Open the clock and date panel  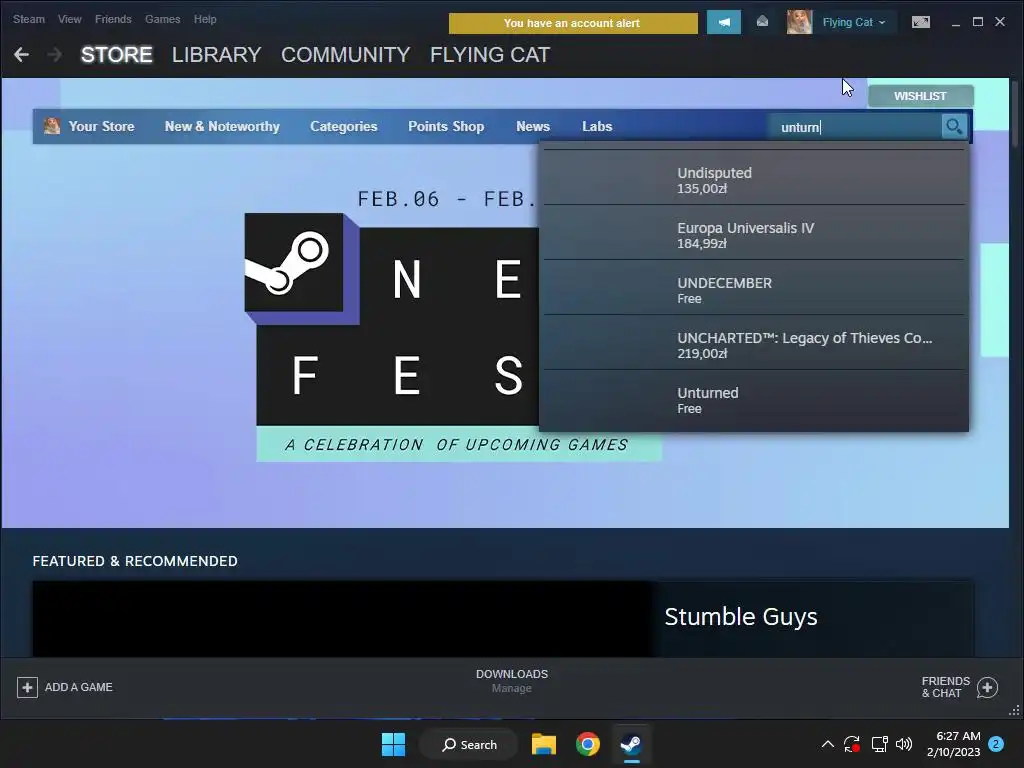pyautogui.click(x=953, y=744)
